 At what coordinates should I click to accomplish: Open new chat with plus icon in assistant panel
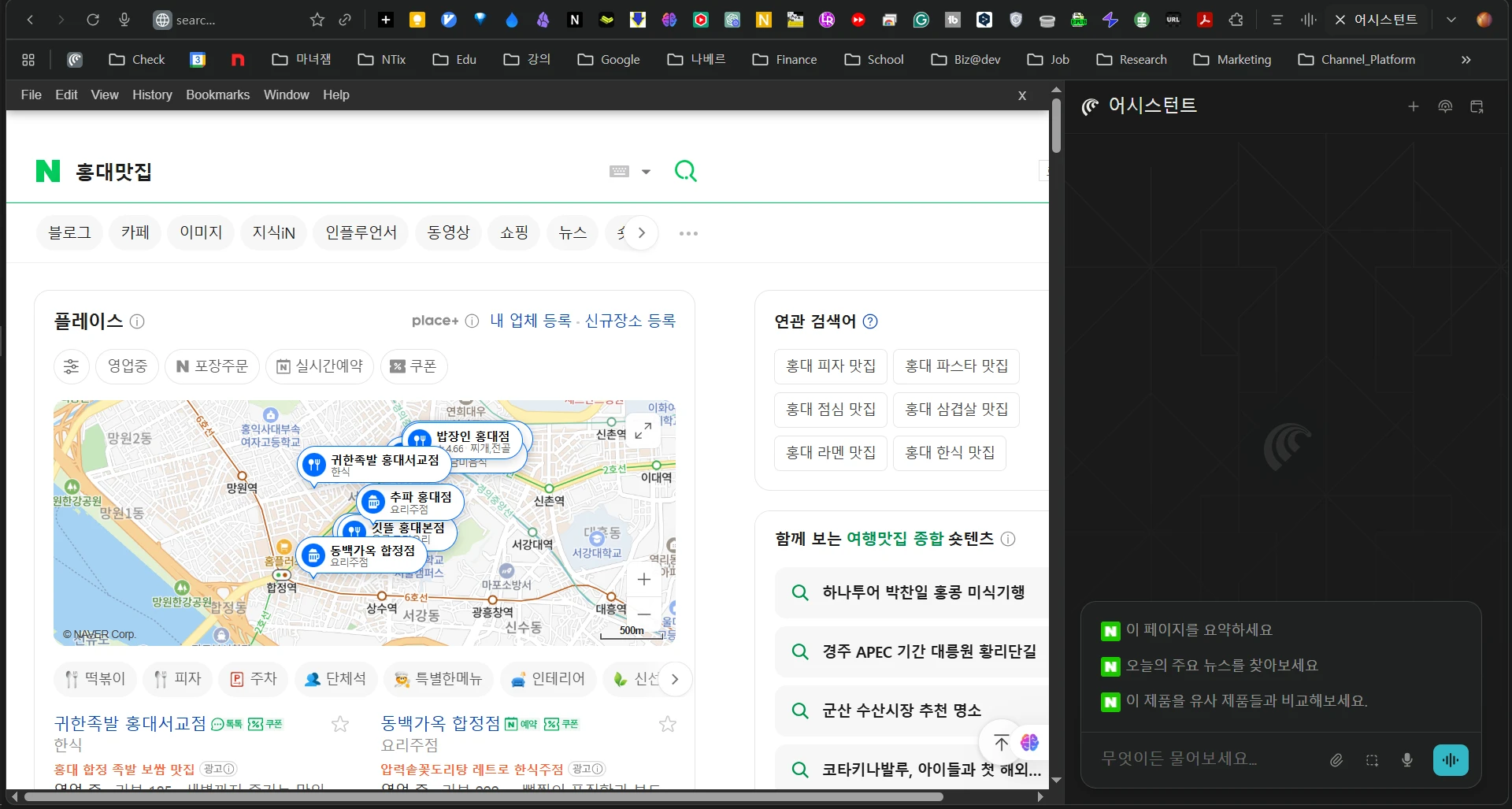click(1413, 106)
